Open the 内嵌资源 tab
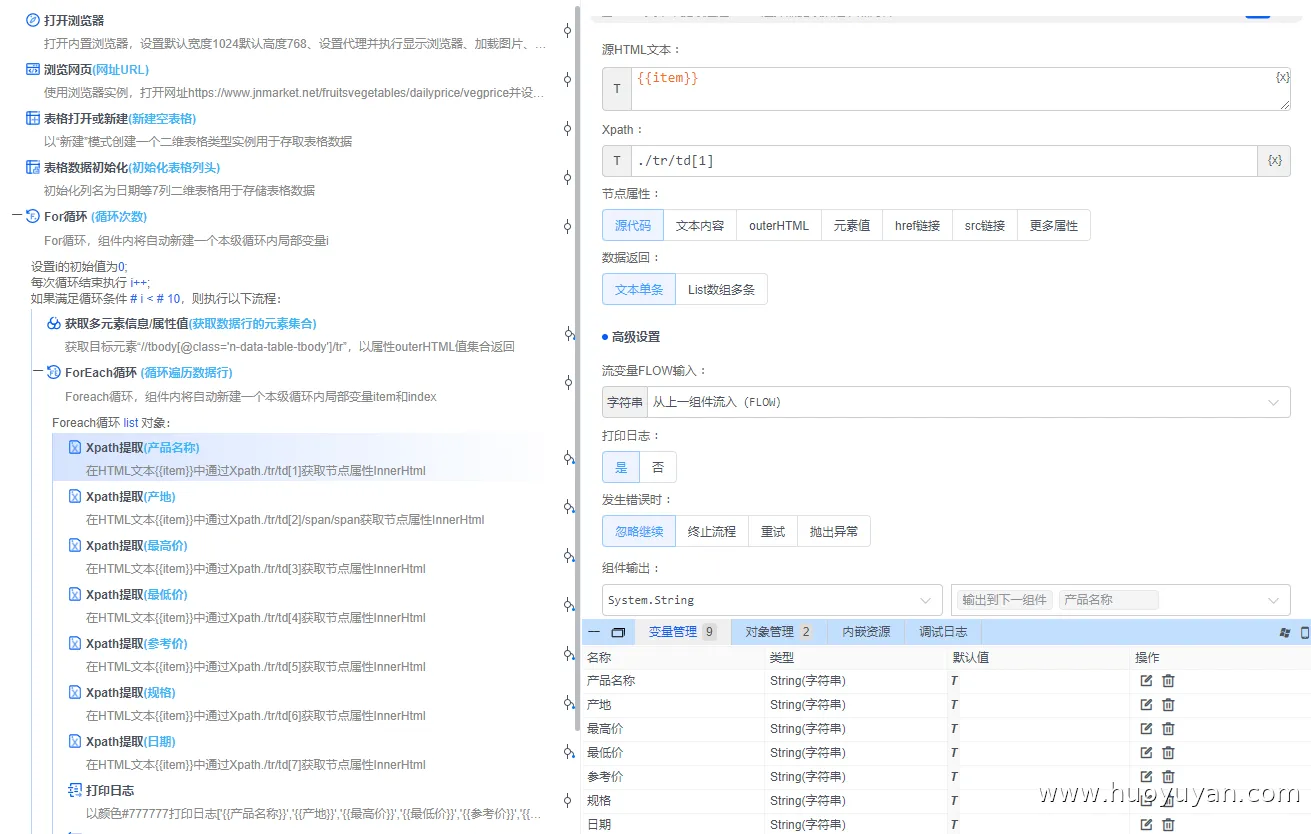1311x834 pixels. [866, 632]
